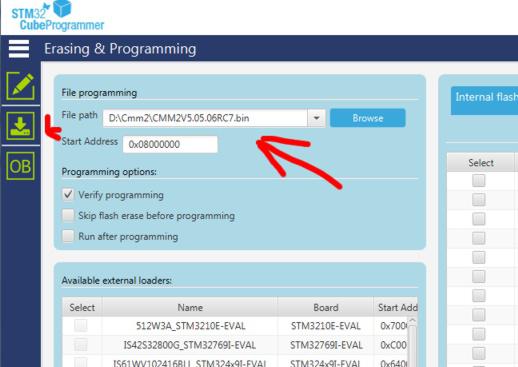Open the File path dropdown arrow

[x=316, y=118]
